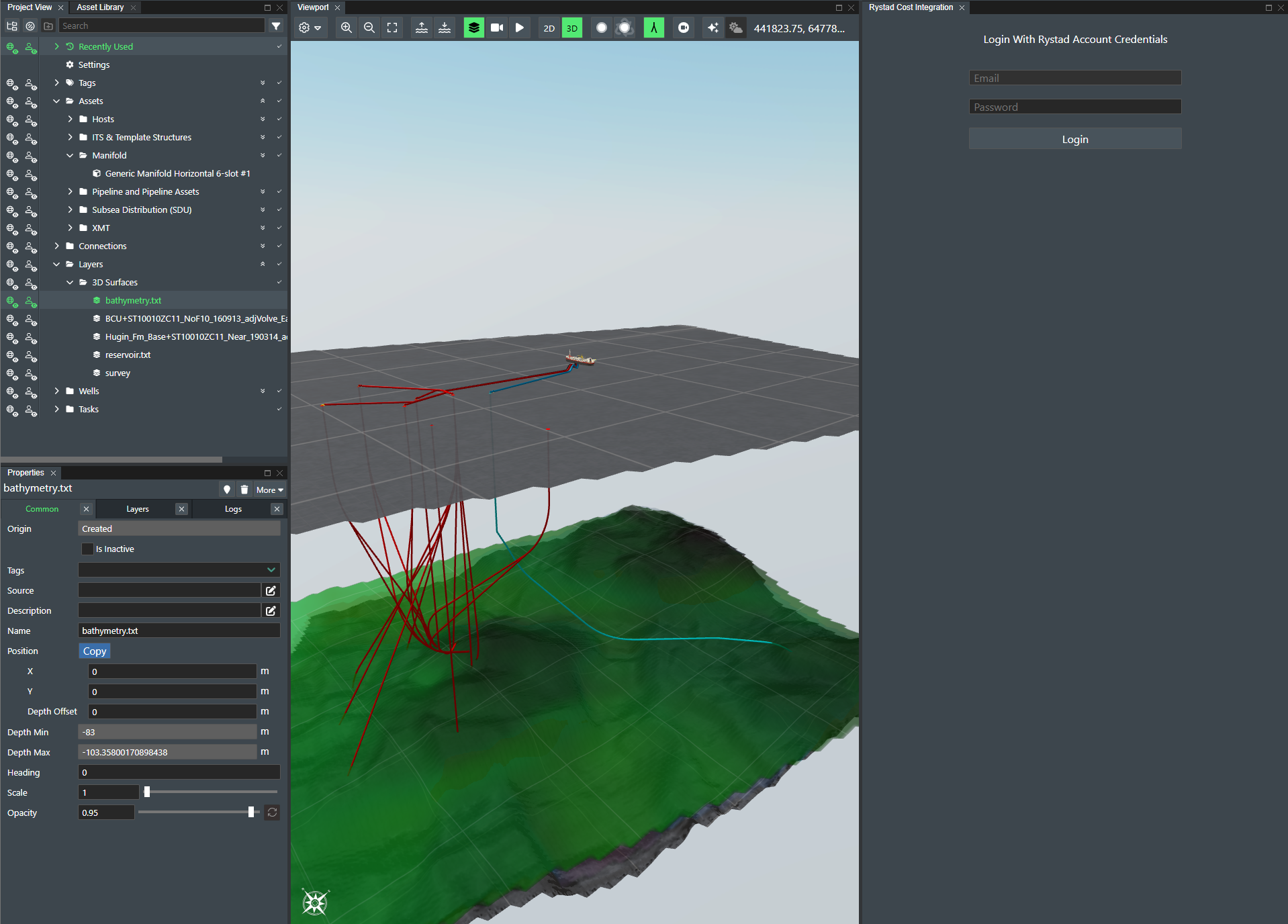
Task: Click the play button in viewport toolbar
Action: pos(520,28)
